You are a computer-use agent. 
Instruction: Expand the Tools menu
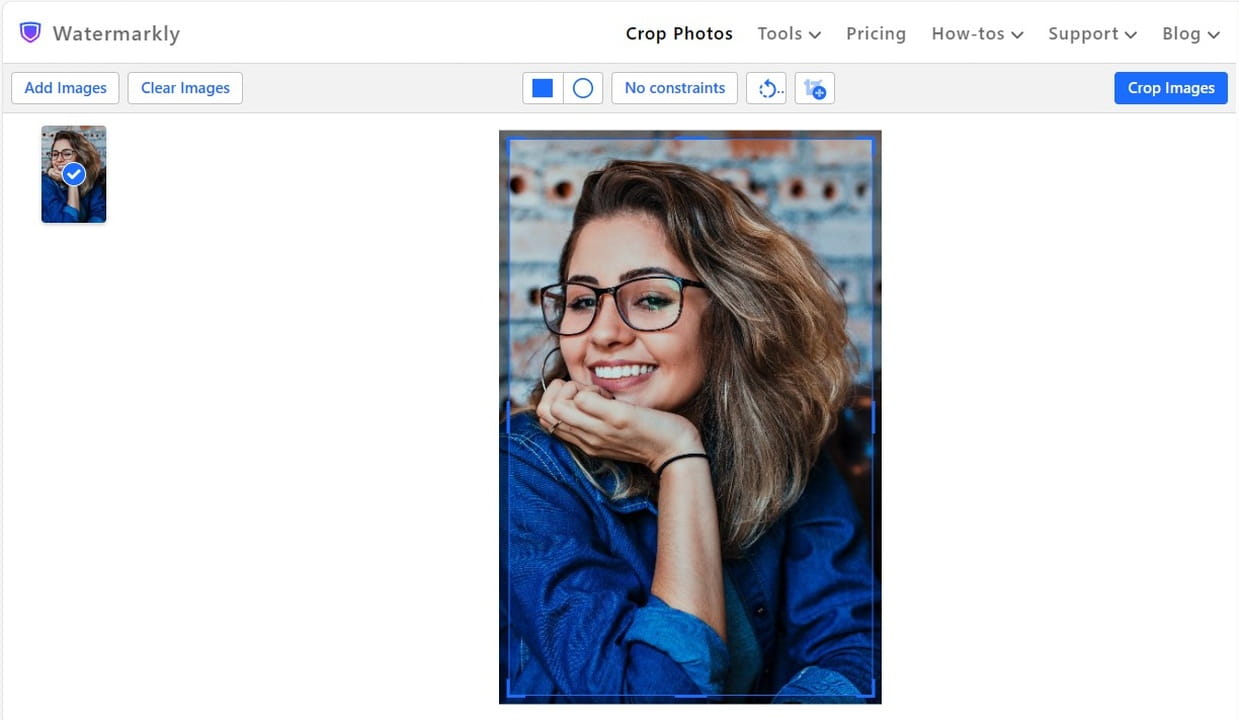coord(789,33)
